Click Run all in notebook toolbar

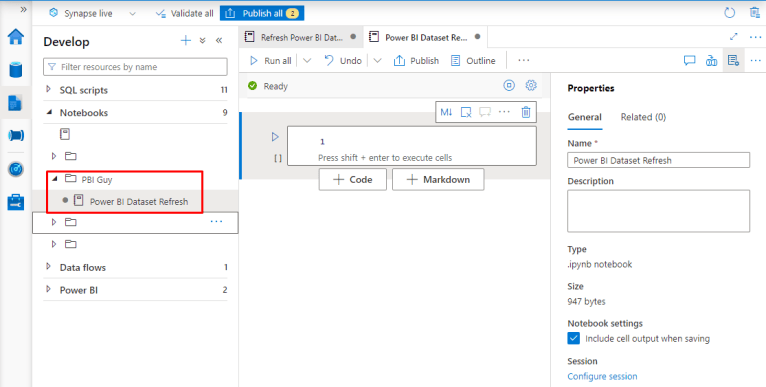270,61
